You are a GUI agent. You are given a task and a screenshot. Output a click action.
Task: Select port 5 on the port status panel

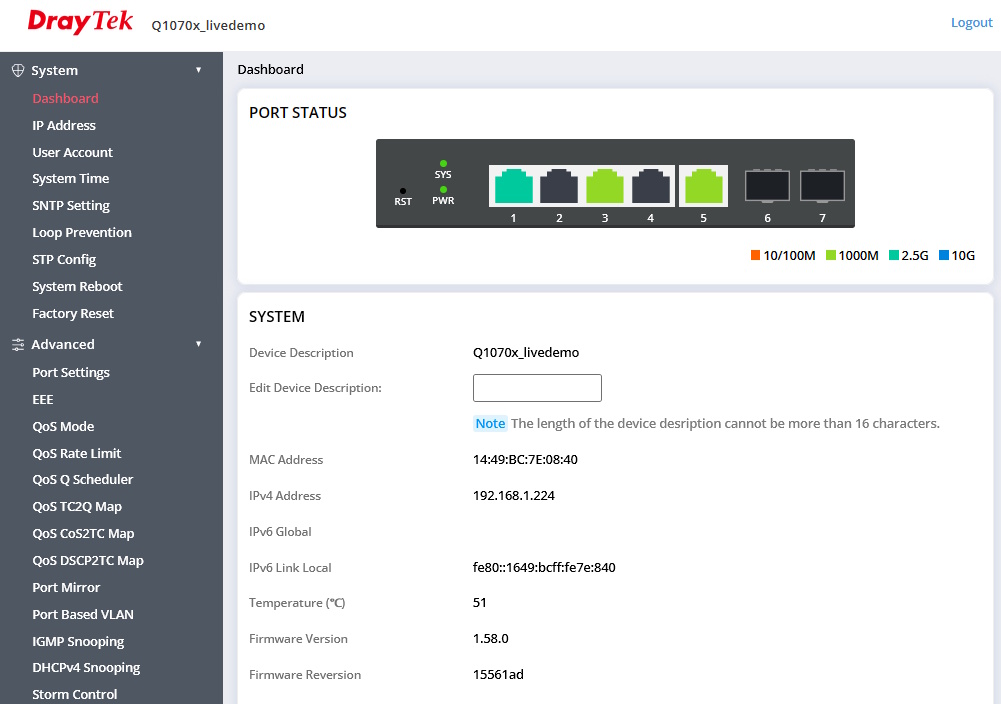point(704,186)
